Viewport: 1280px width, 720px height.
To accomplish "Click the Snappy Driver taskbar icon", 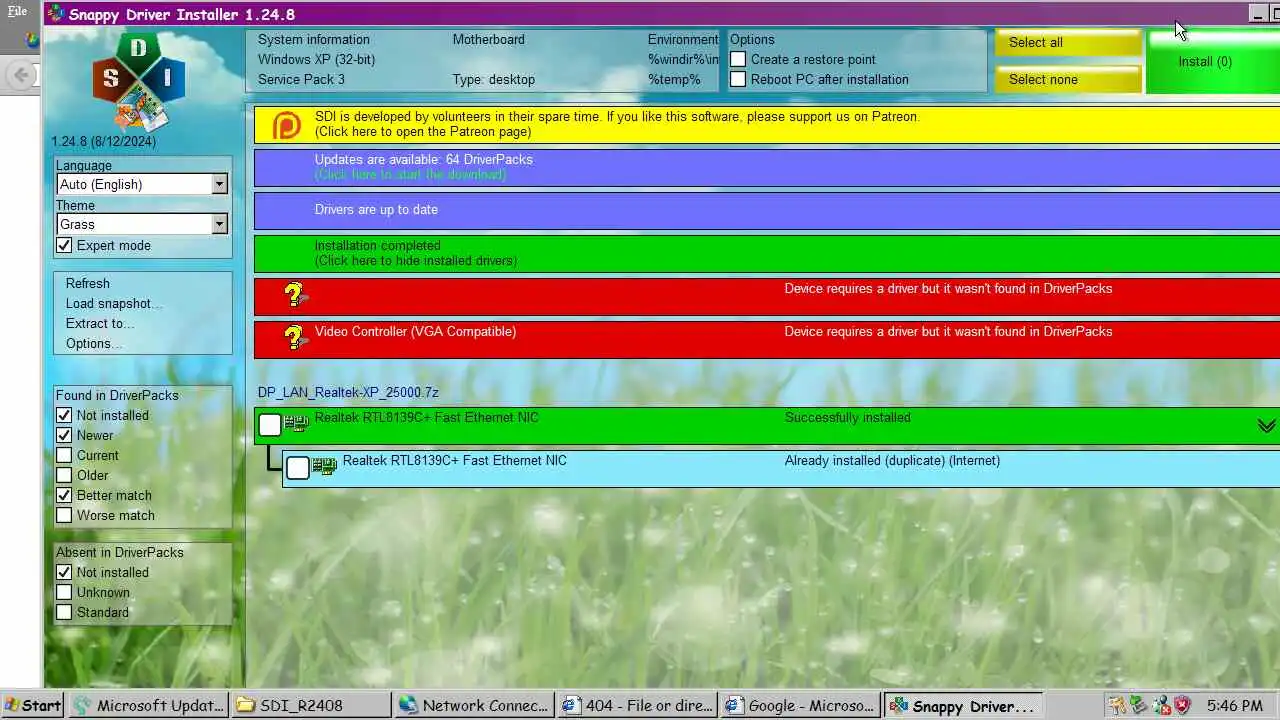I will point(898,705).
